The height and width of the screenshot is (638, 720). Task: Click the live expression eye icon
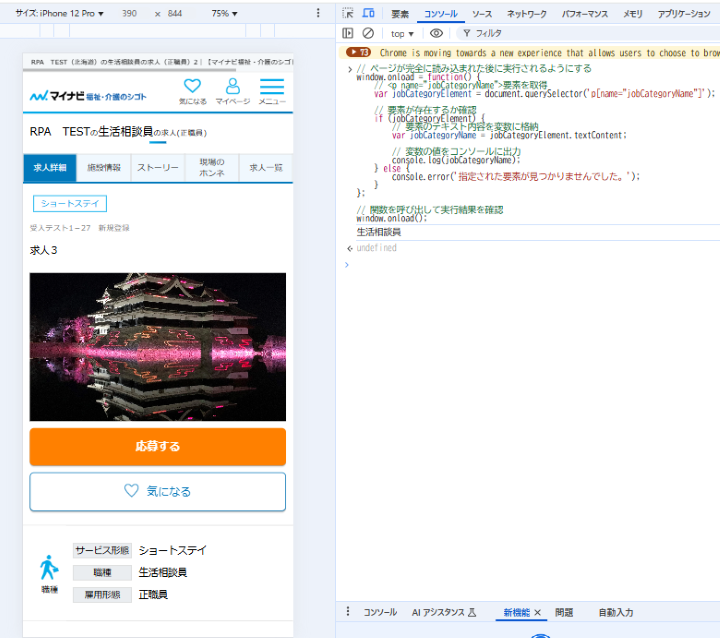436,33
